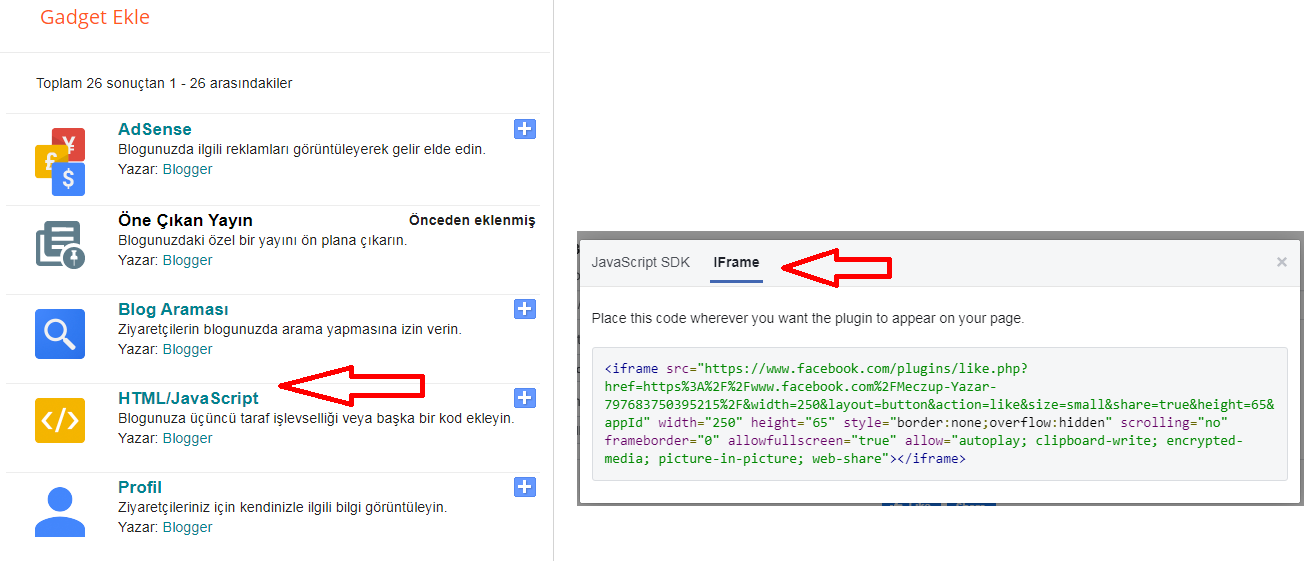Open Blogger author link under Profil
The width and height of the screenshot is (1311, 561).
click(x=188, y=527)
